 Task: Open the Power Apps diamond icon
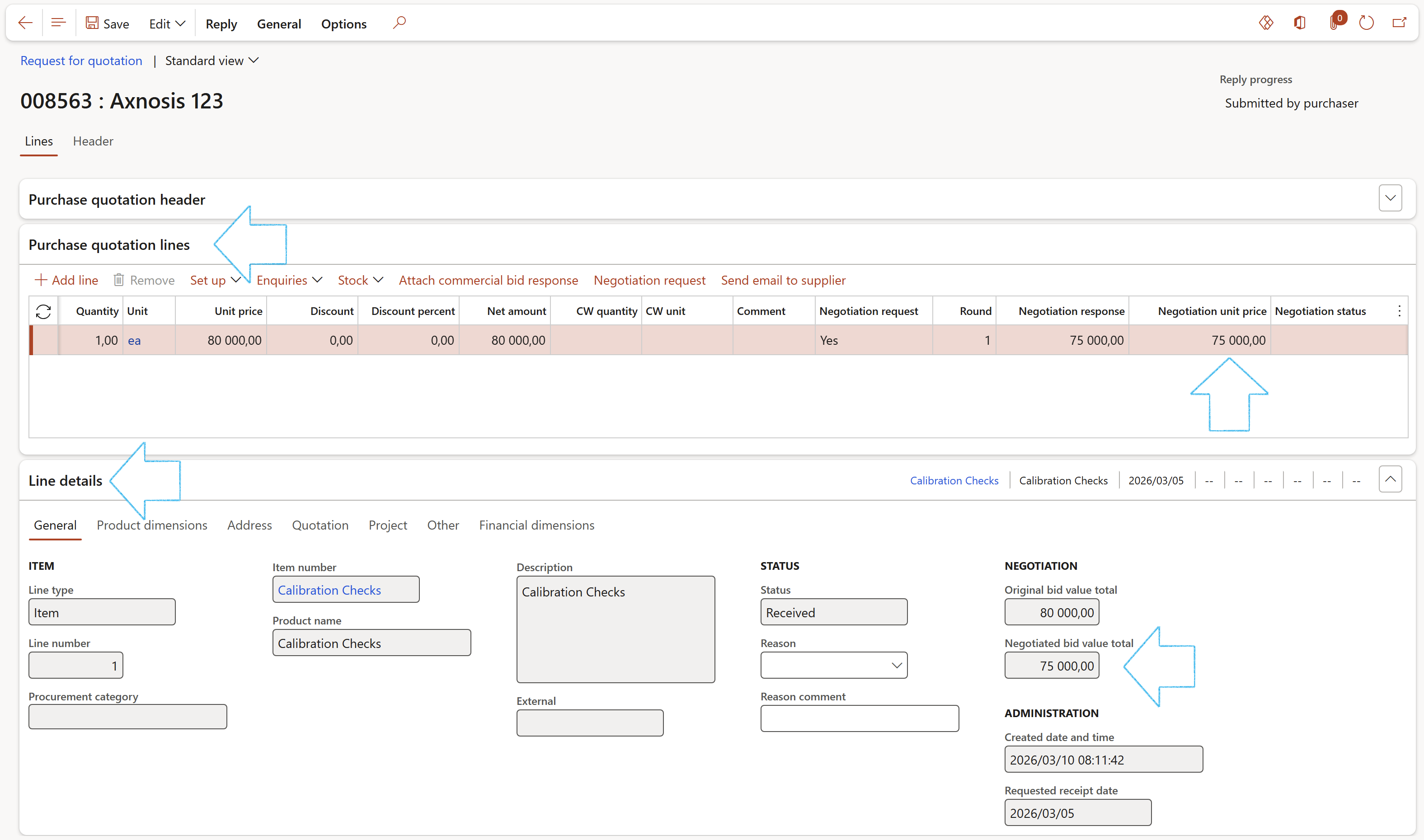[1266, 23]
